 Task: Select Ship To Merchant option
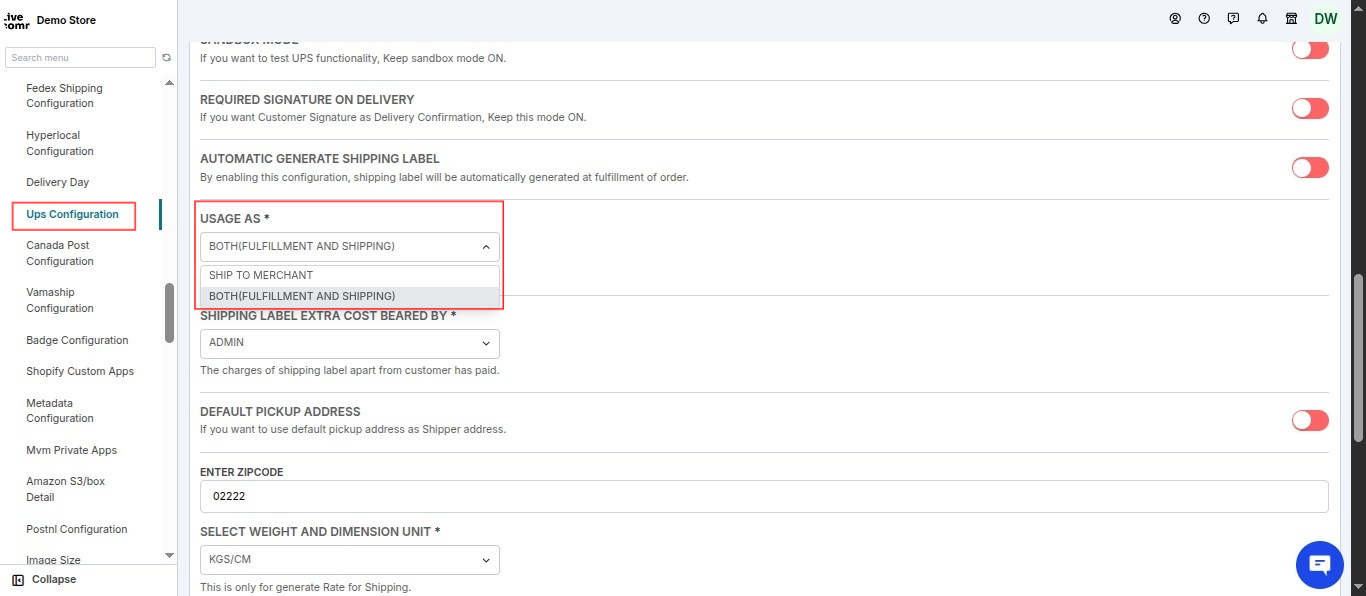(349, 275)
